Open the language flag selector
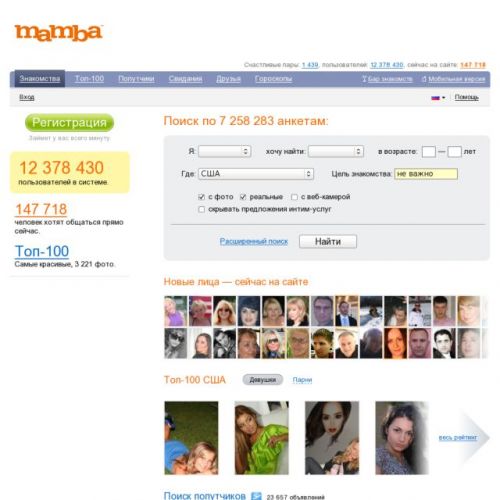500x500 pixels. pos(438,98)
